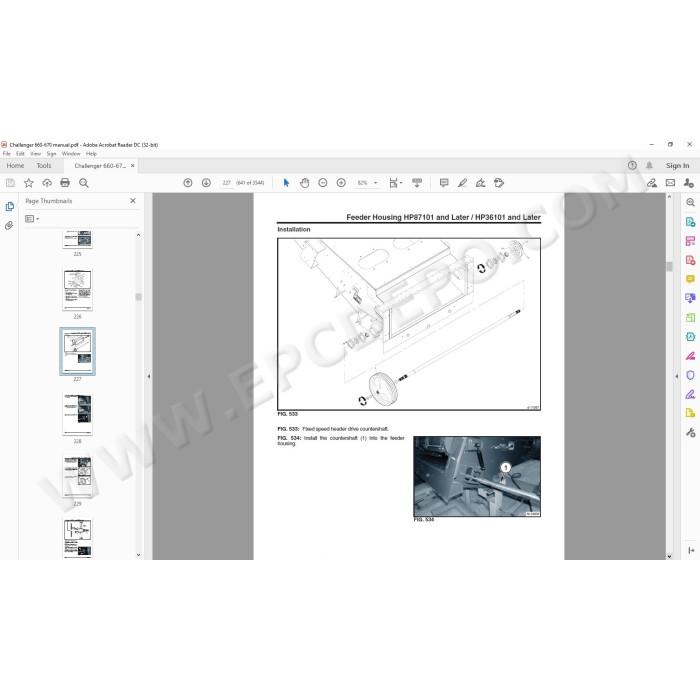Open the File menu
700x700 pixels.
7,154
